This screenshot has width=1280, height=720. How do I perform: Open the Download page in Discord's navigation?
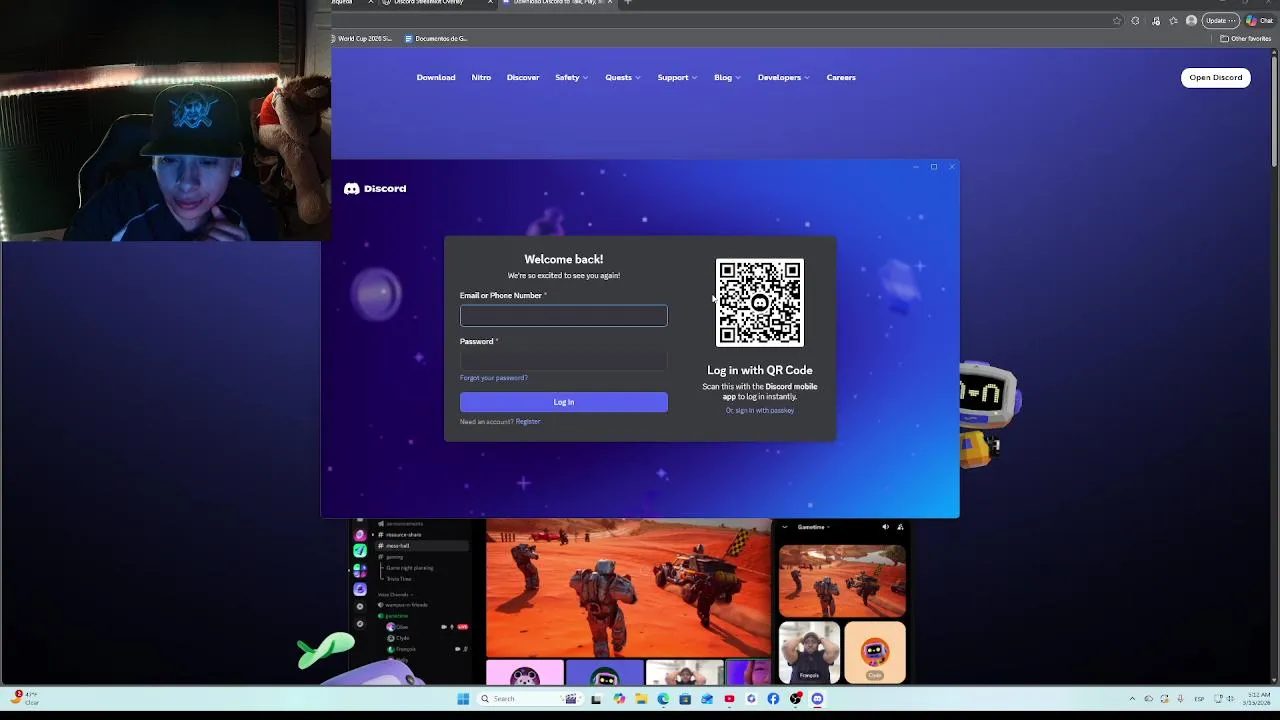(436, 77)
